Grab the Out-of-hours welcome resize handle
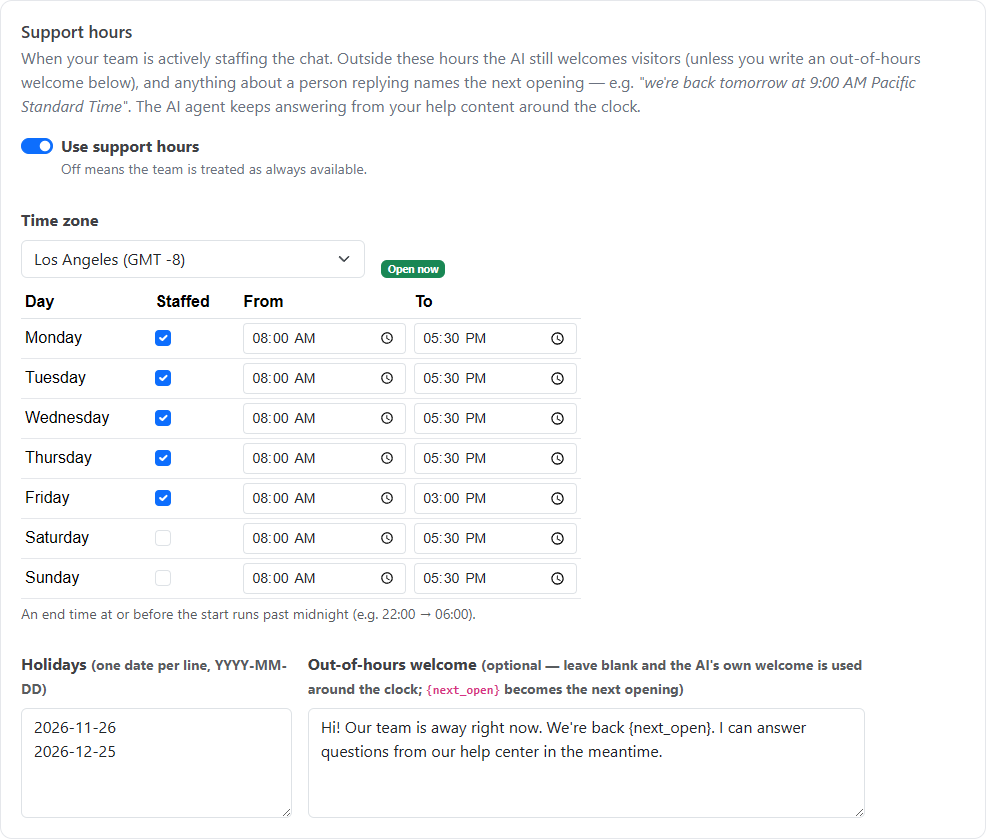This screenshot has height=839, width=986. (x=860, y=813)
